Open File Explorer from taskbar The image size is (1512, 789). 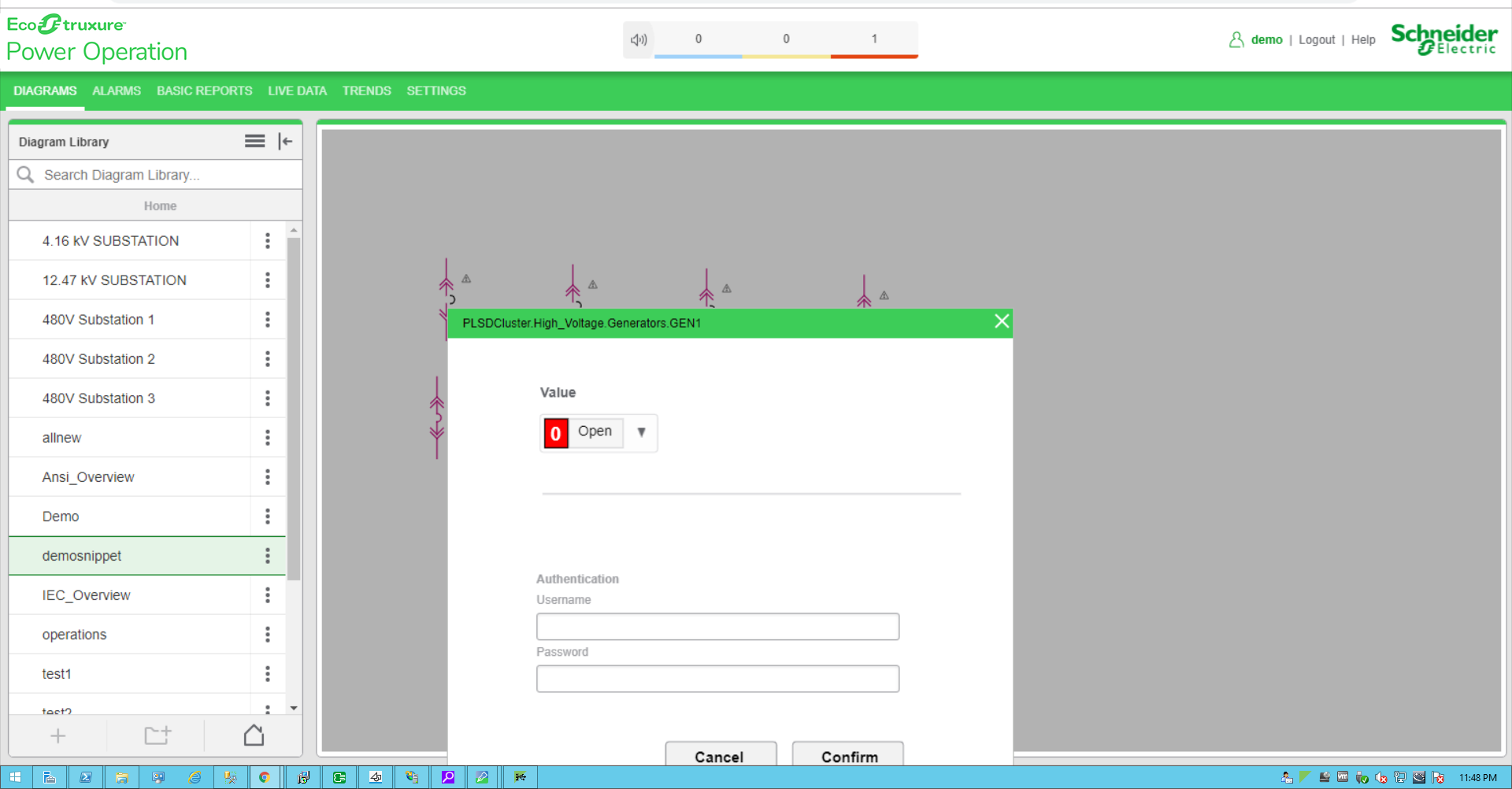pyautogui.click(x=122, y=777)
